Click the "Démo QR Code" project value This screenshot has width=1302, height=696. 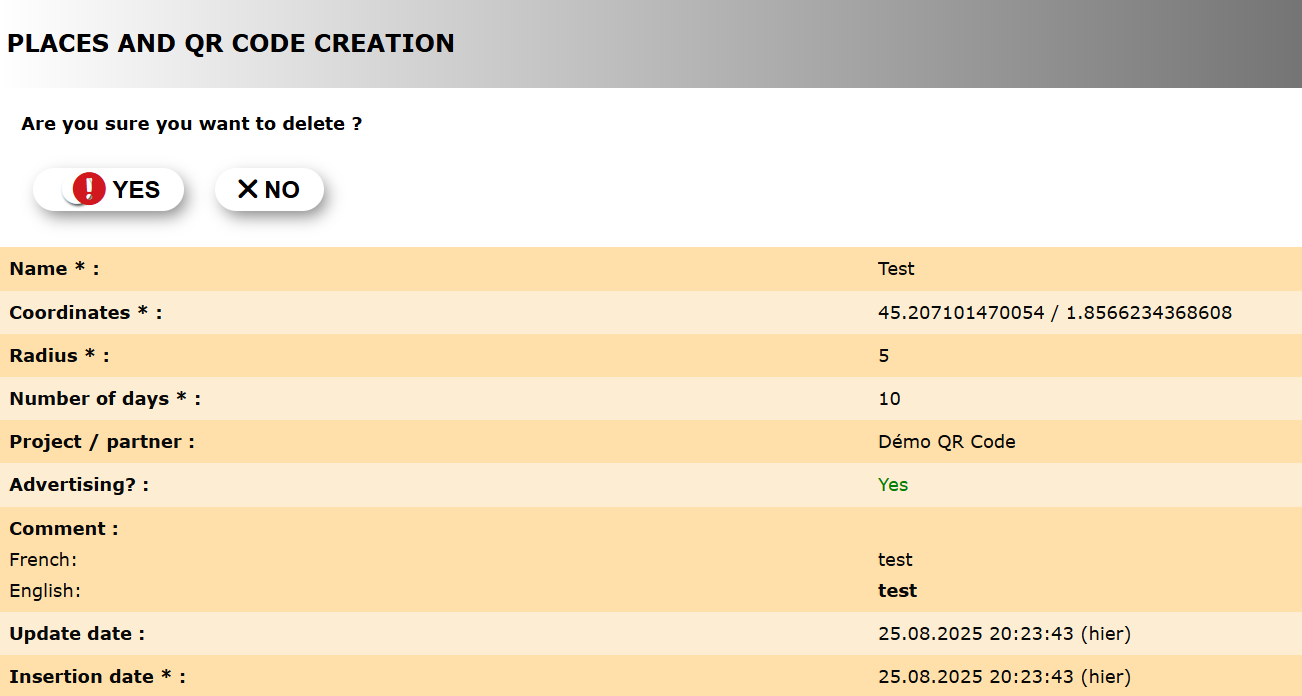click(946, 442)
